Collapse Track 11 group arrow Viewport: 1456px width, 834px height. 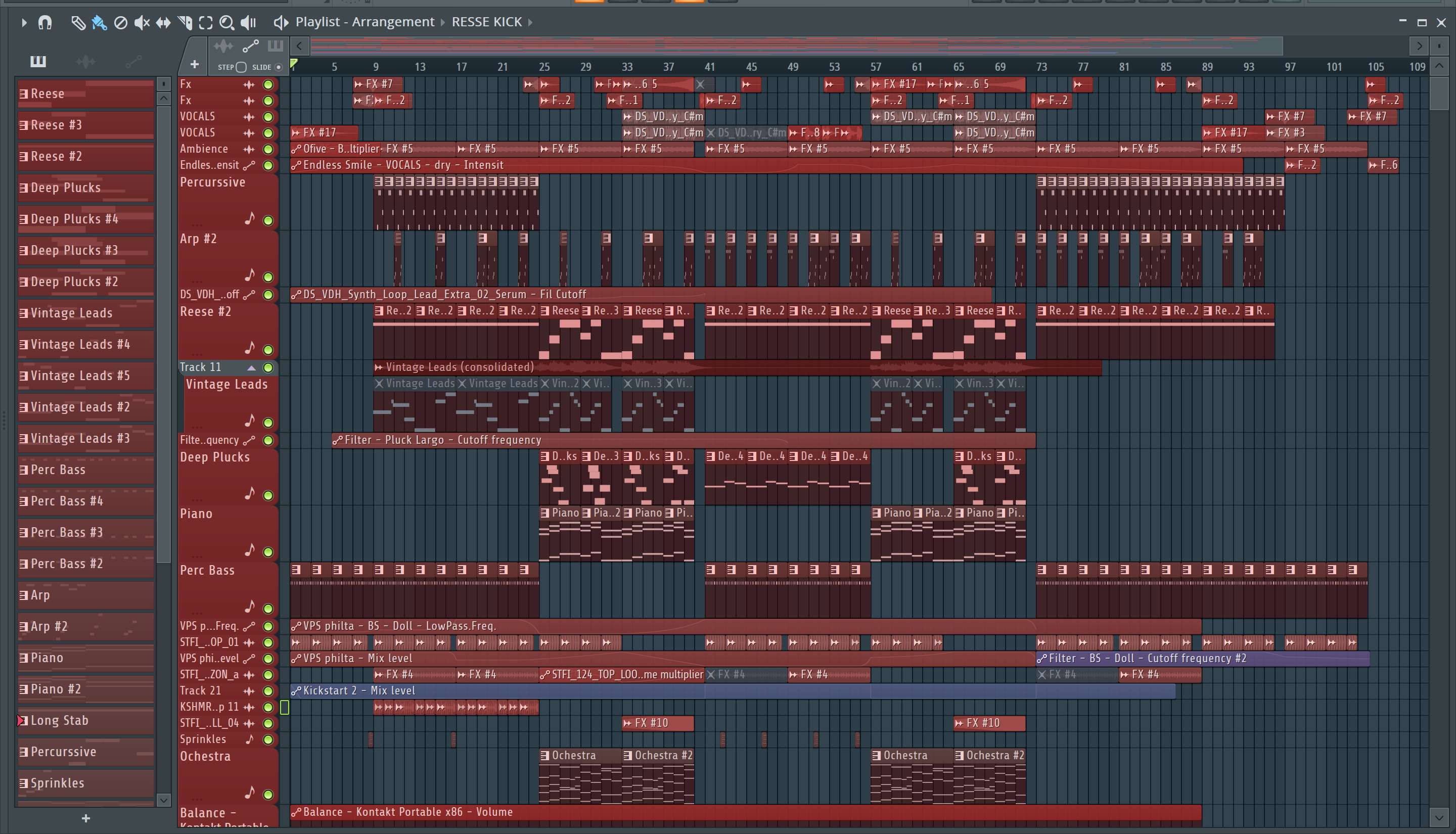tap(251, 368)
